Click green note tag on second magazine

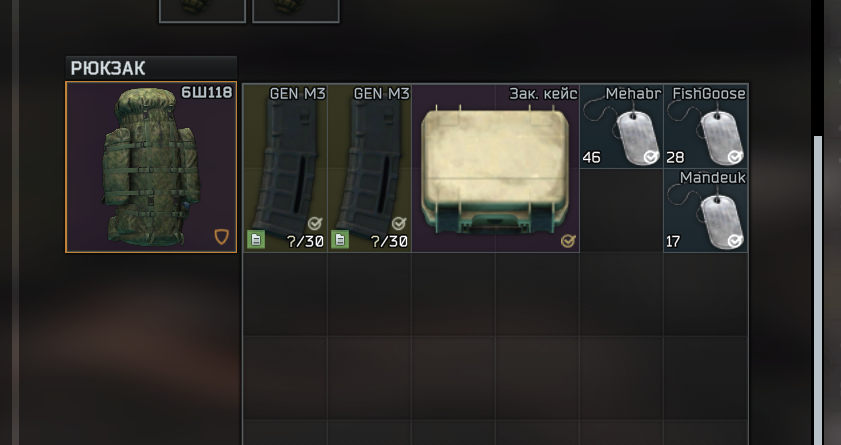(340, 240)
